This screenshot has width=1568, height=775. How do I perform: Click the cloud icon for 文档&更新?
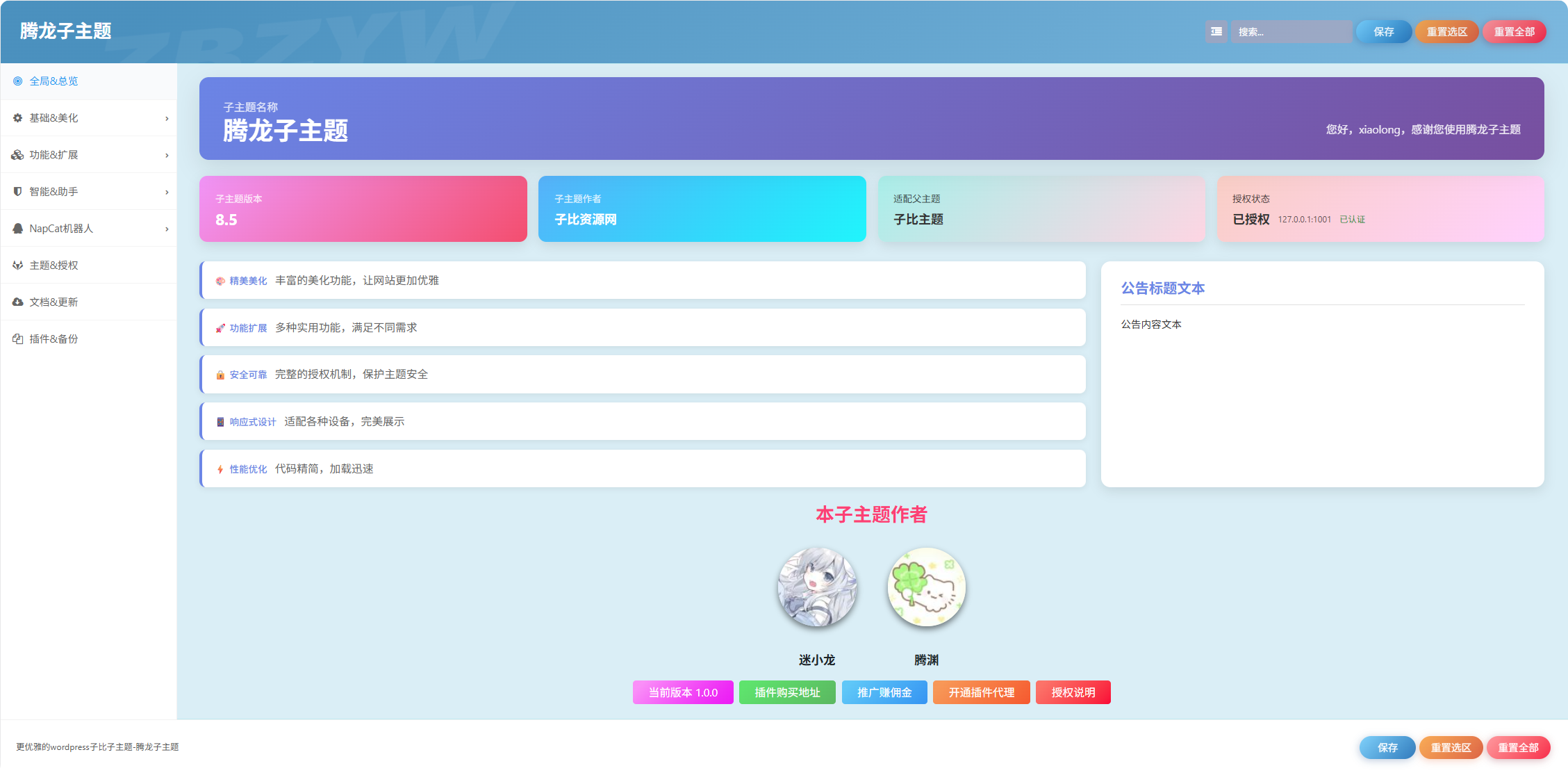tap(18, 302)
